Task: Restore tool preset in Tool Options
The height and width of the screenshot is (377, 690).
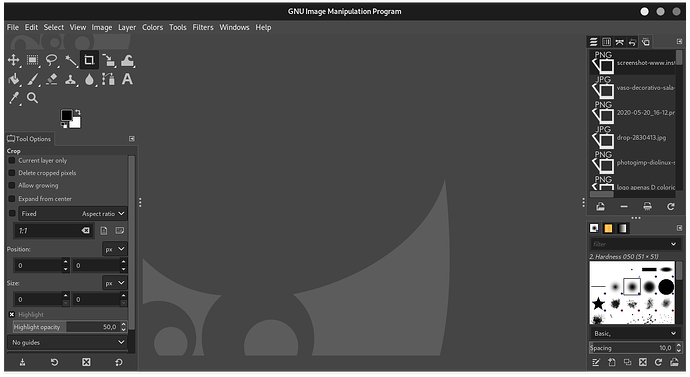Action: coord(54,362)
